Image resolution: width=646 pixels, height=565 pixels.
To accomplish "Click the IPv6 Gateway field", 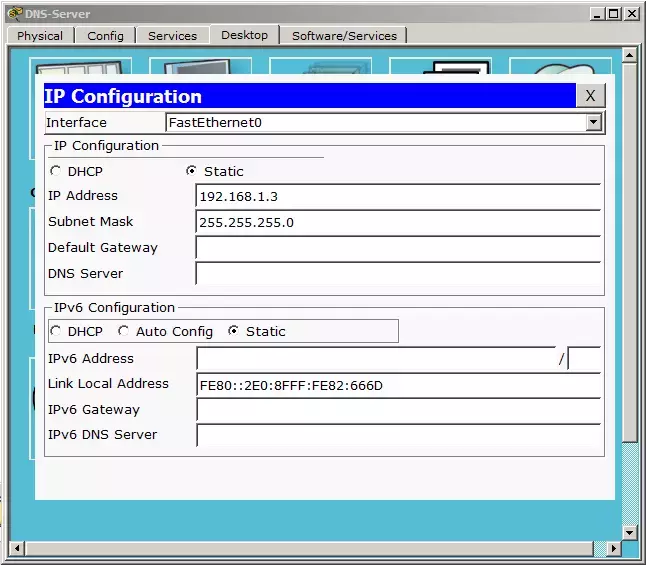I will pyautogui.click(x=398, y=410).
